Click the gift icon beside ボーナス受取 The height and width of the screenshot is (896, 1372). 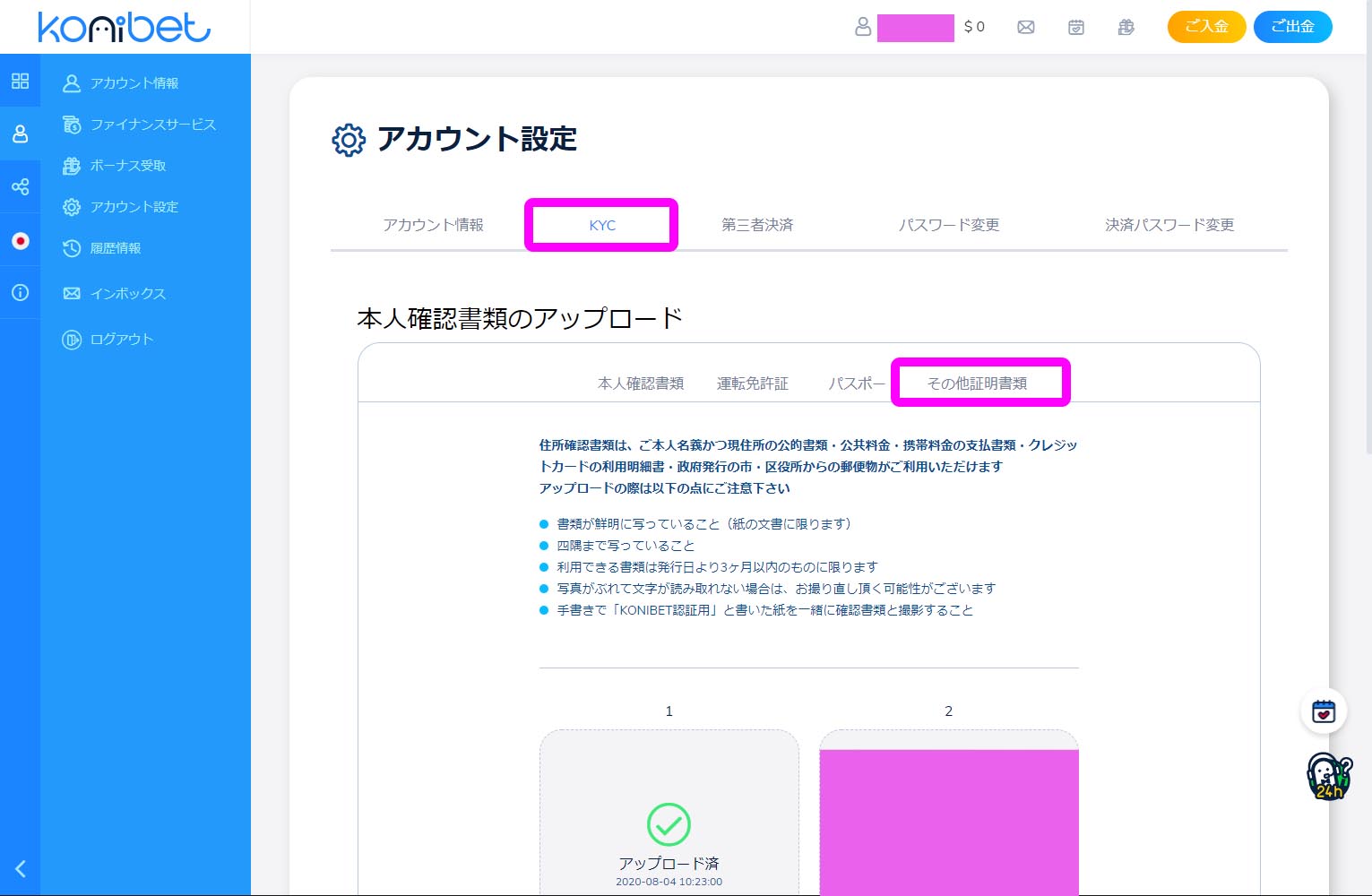72,166
